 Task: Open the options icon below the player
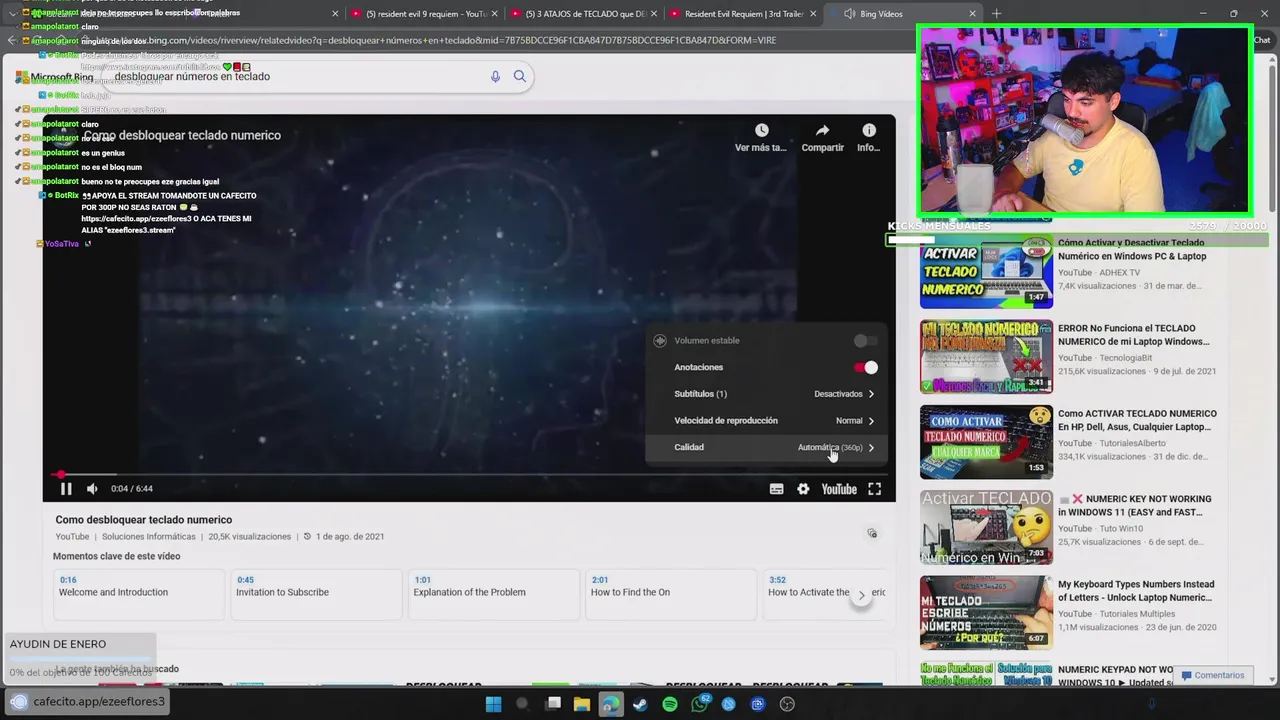[872, 534]
